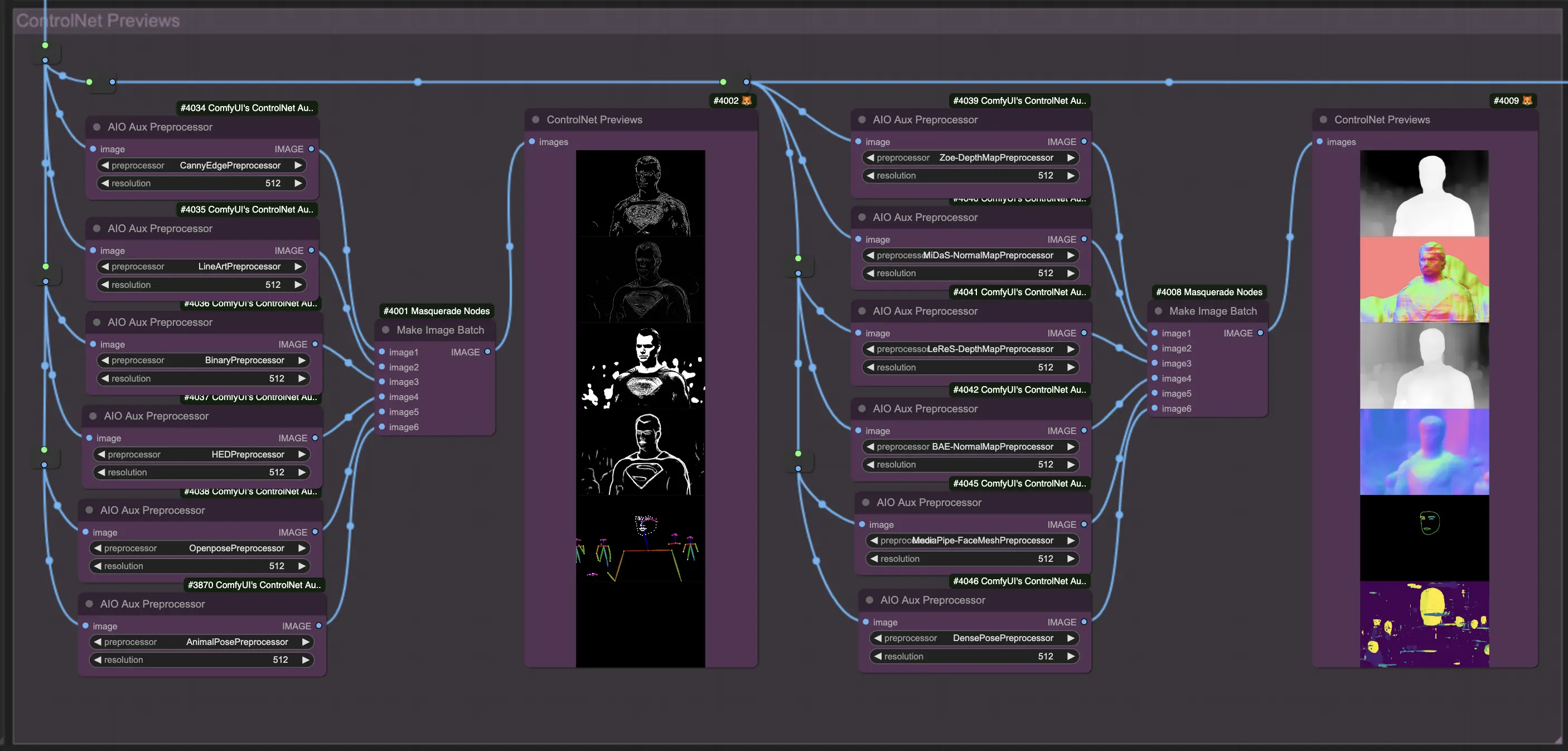Decrease resolution in the LineArtPreprocessor node
Viewport: 1568px width, 751px height.
[105, 285]
